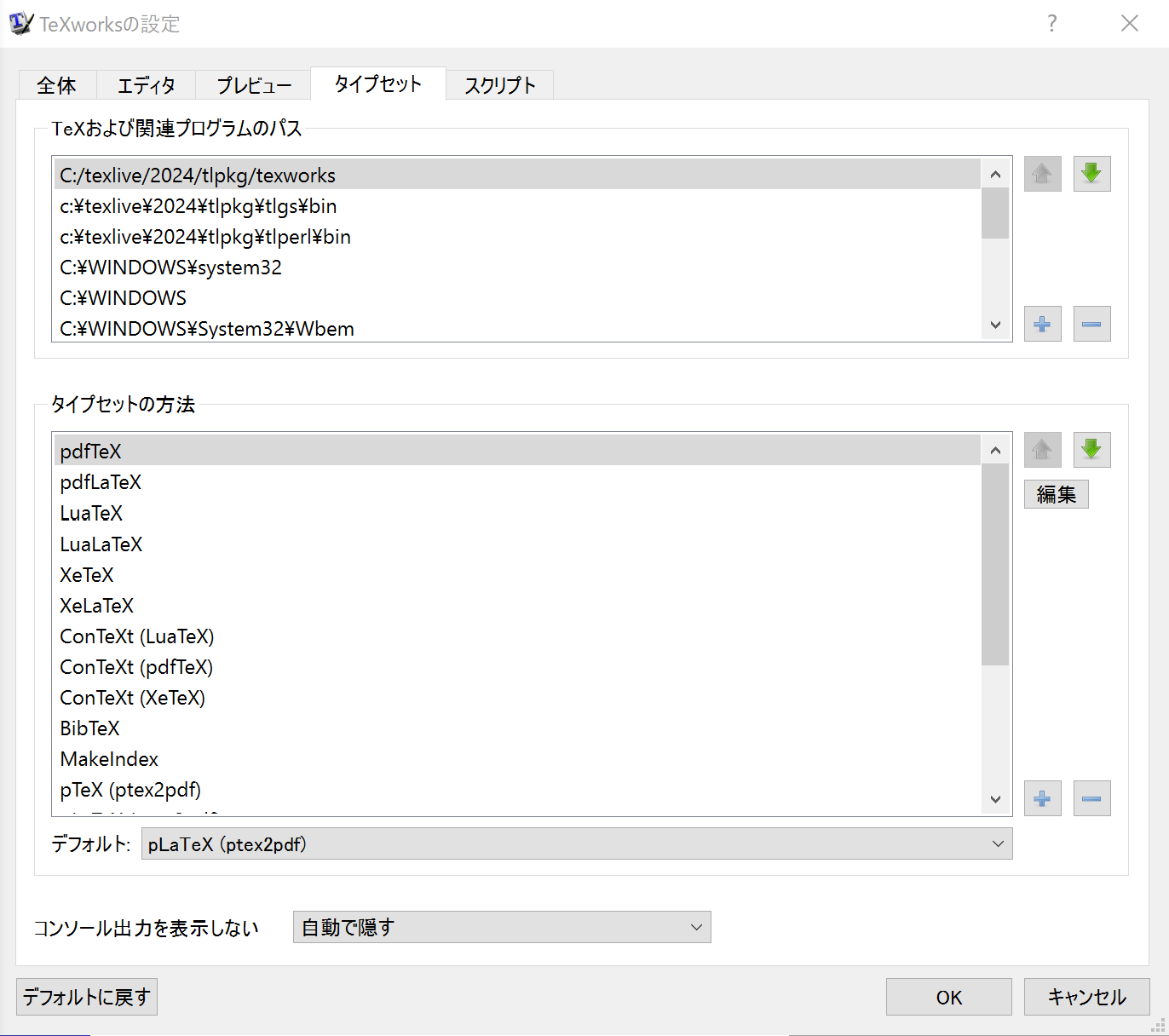Screen dimensions: 1169x1036
Task: Open the プレビュー settings tab
Action: (253, 84)
